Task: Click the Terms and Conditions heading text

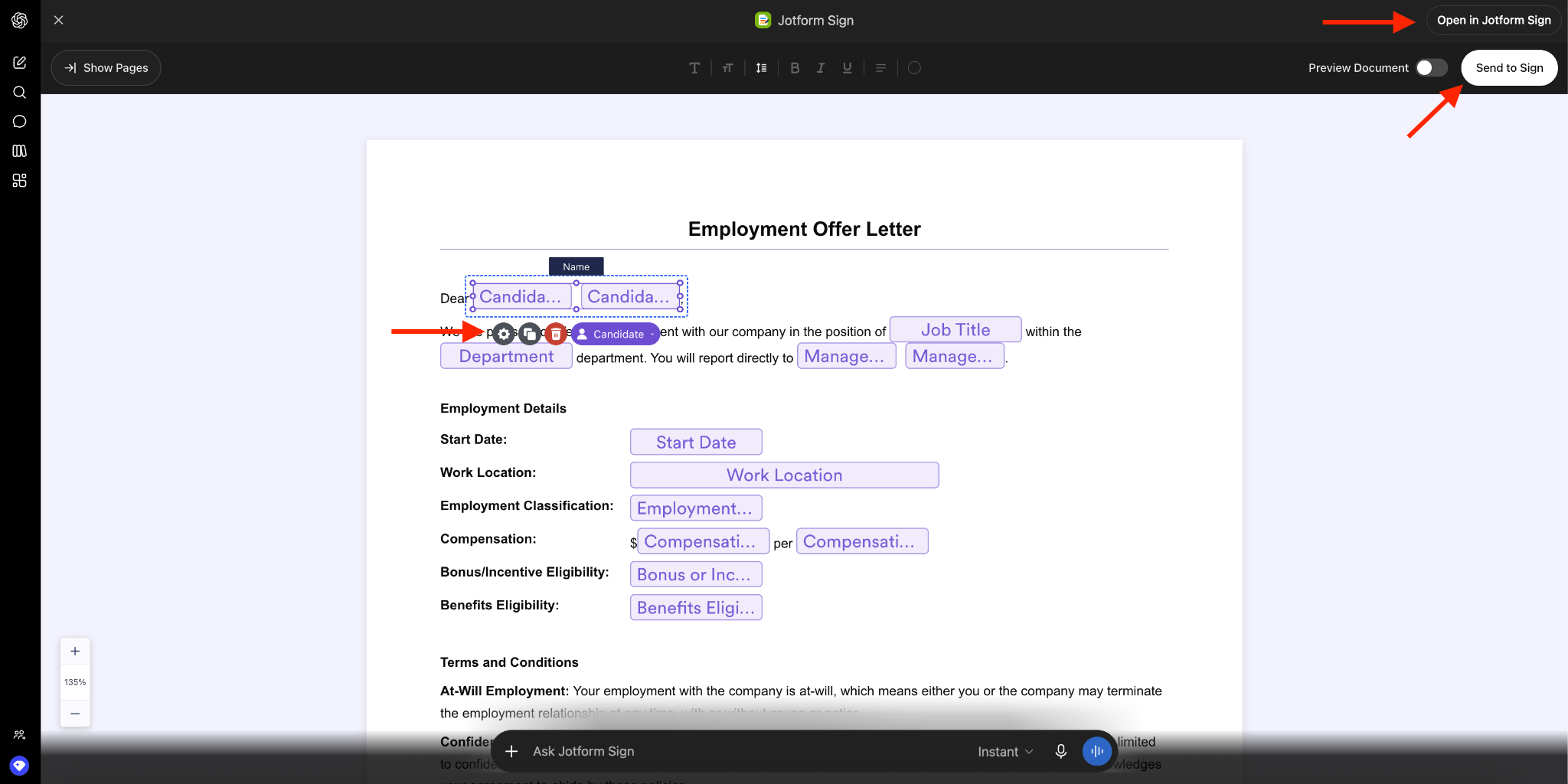Action: 509,662
